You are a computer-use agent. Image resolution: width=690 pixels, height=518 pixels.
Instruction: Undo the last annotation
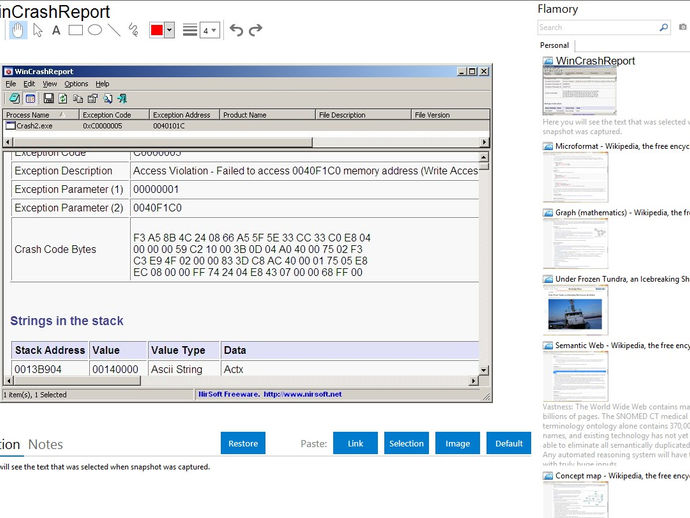(x=236, y=30)
